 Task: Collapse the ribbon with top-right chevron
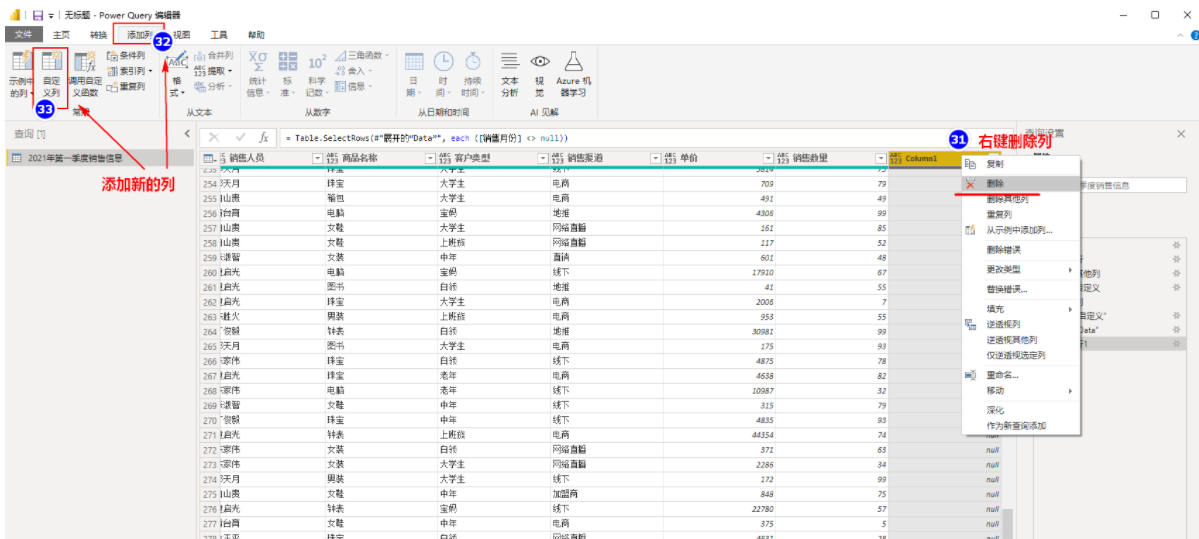[x=1181, y=35]
